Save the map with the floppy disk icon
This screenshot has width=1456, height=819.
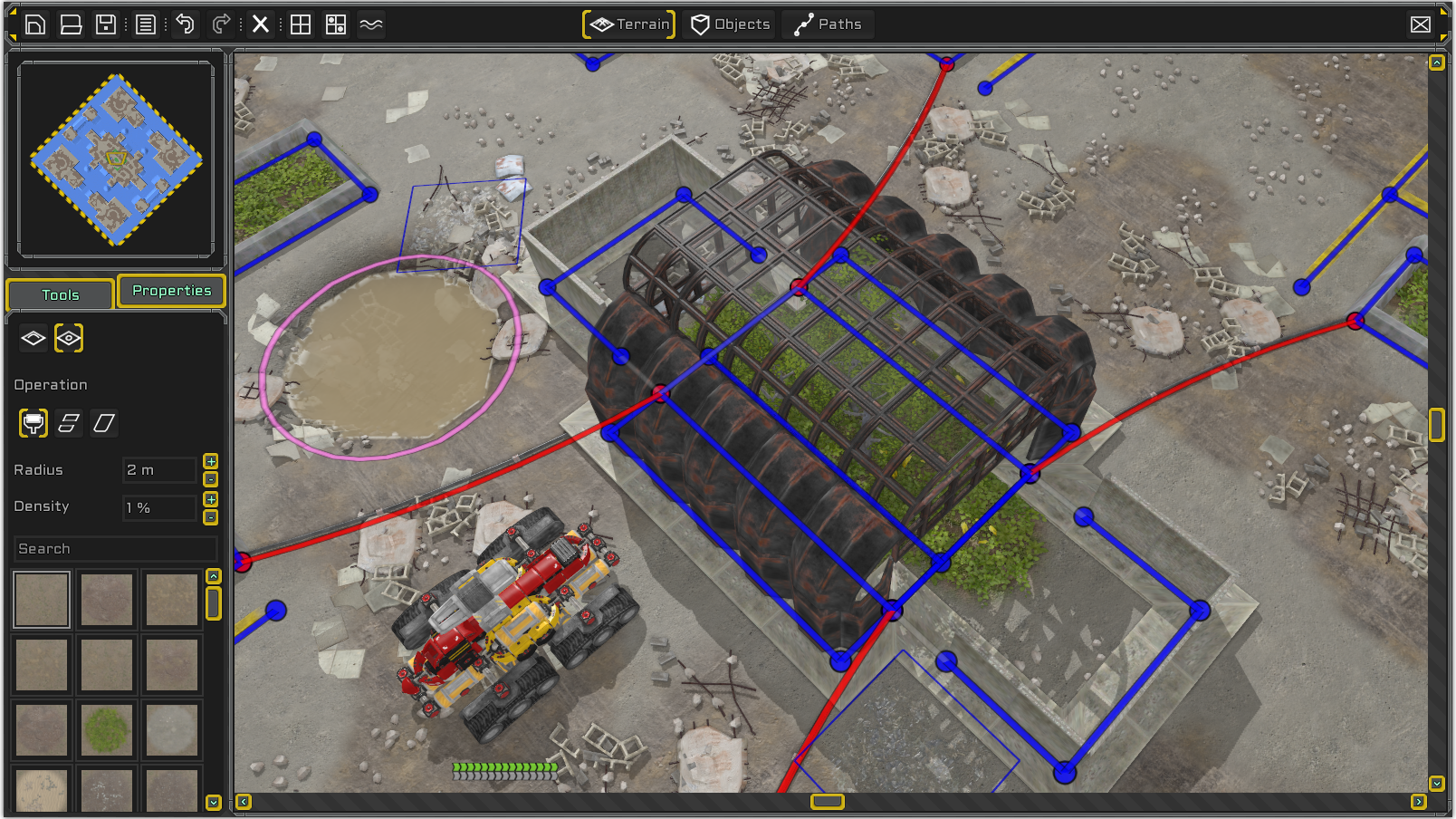point(106,24)
